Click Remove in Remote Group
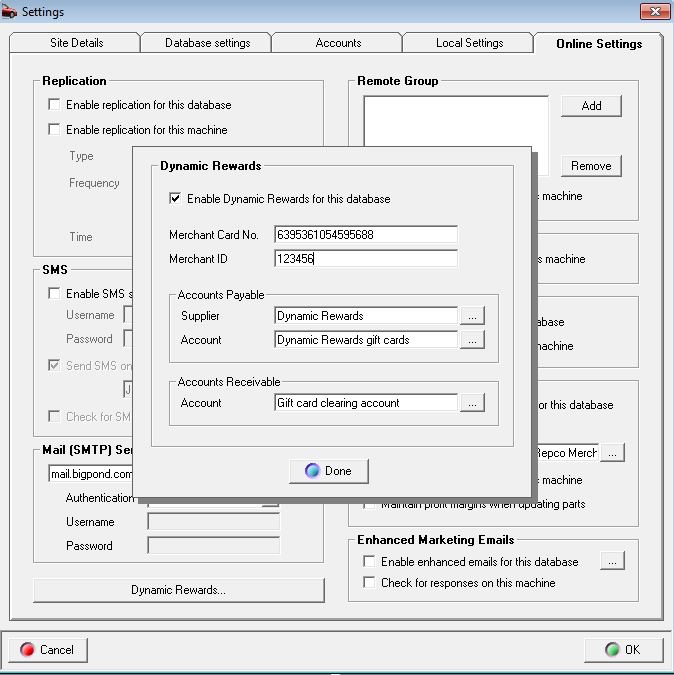The image size is (674, 675). point(591,166)
